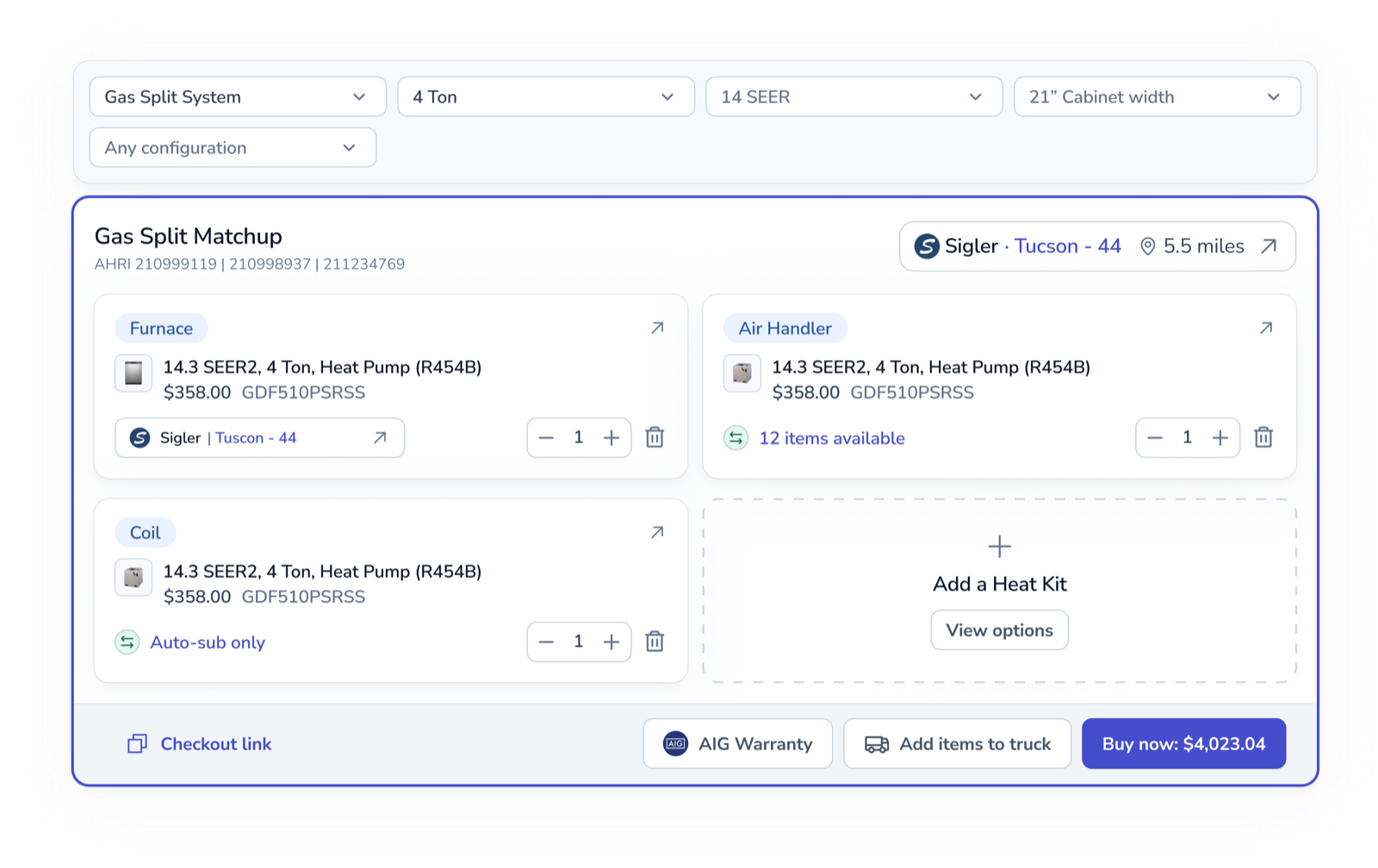
Task: Decrease the Coil quantity
Action: tap(546, 642)
